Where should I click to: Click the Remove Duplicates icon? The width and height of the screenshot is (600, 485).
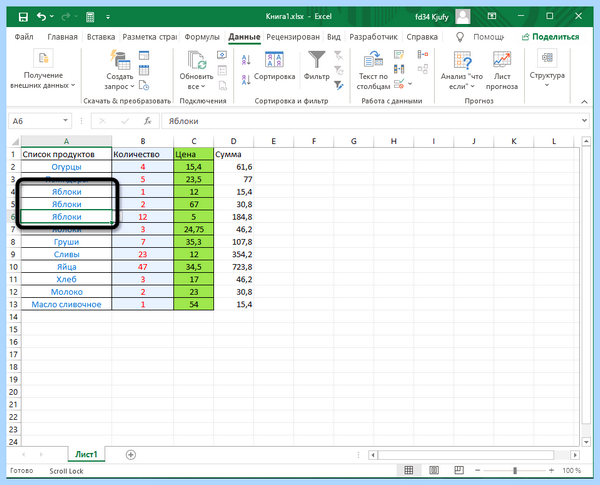399,69
